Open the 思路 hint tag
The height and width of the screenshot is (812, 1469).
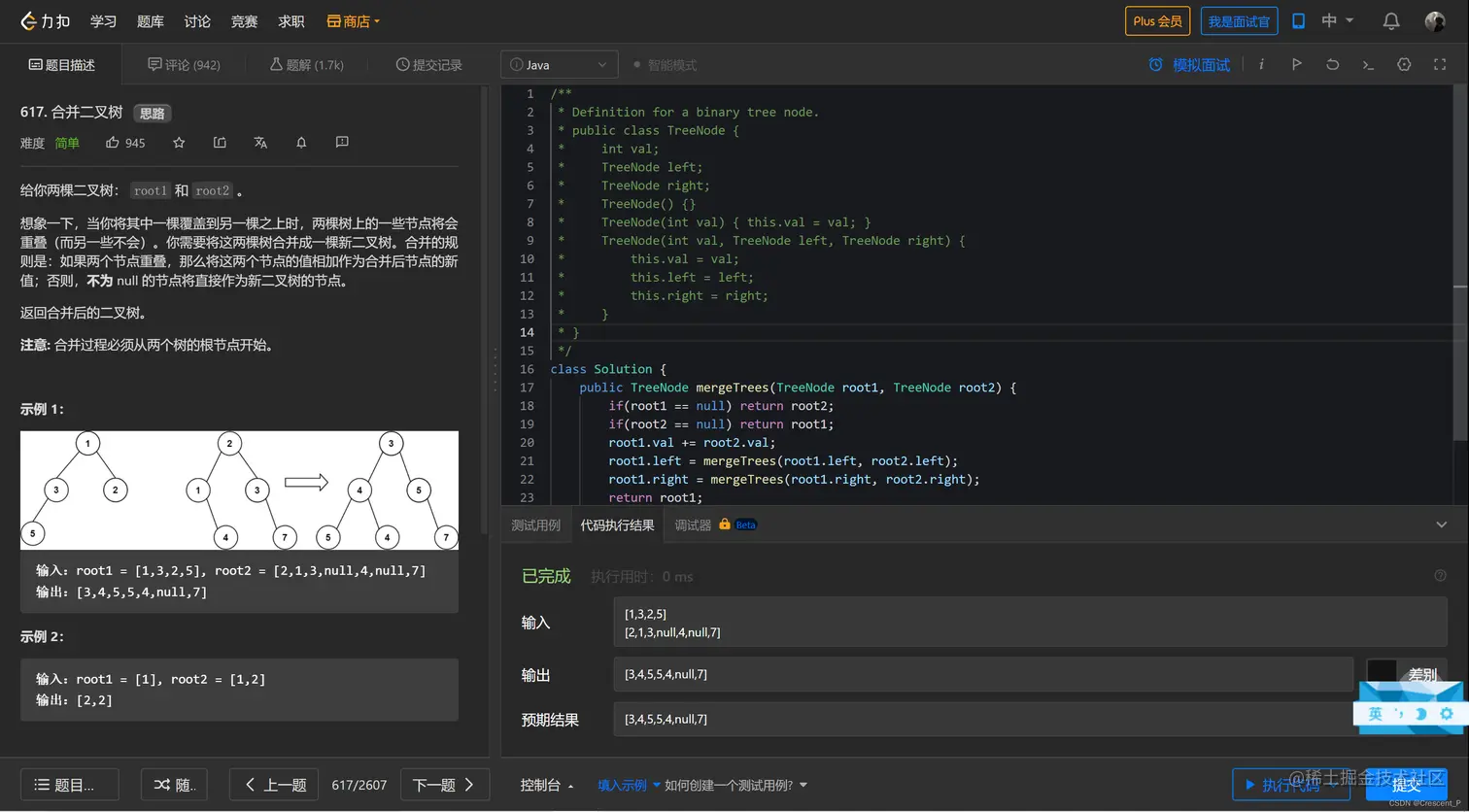(153, 113)
